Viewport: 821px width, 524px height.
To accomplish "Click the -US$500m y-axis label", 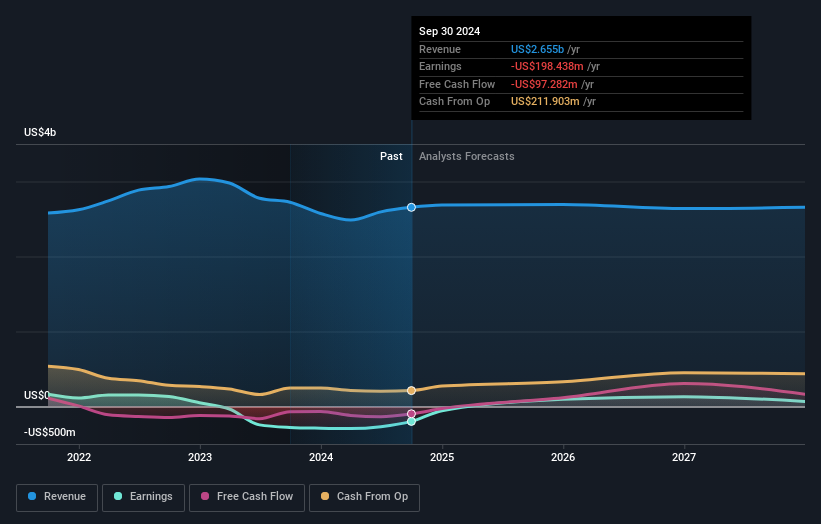I will [50, 432].
